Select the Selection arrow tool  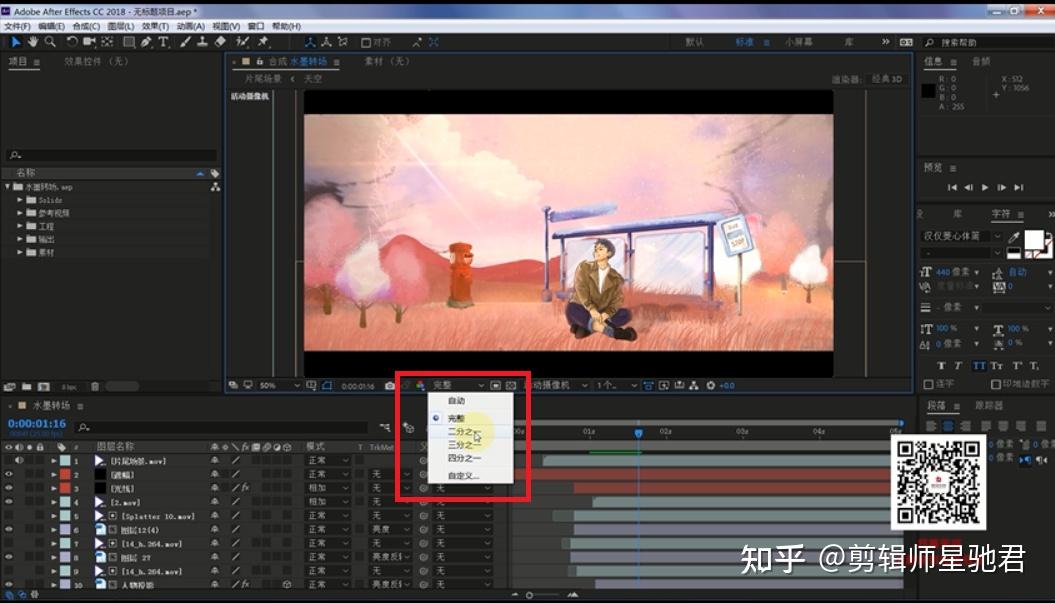tap(15, 42)
